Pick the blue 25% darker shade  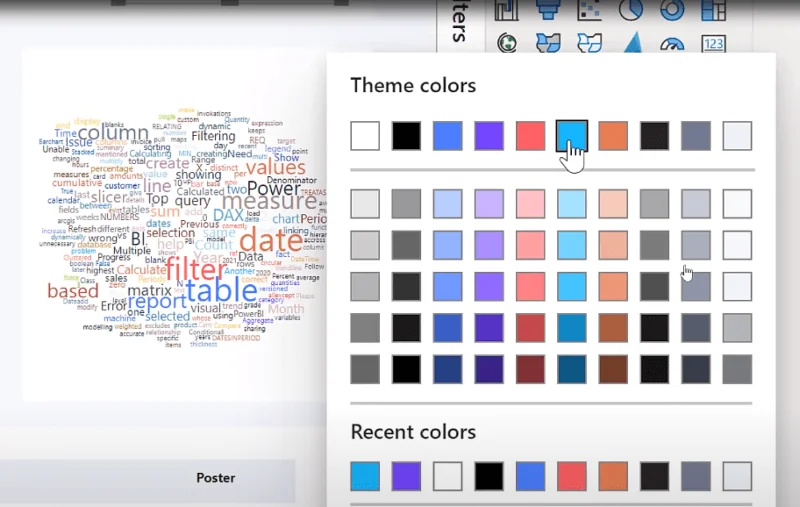pos(447,327)
